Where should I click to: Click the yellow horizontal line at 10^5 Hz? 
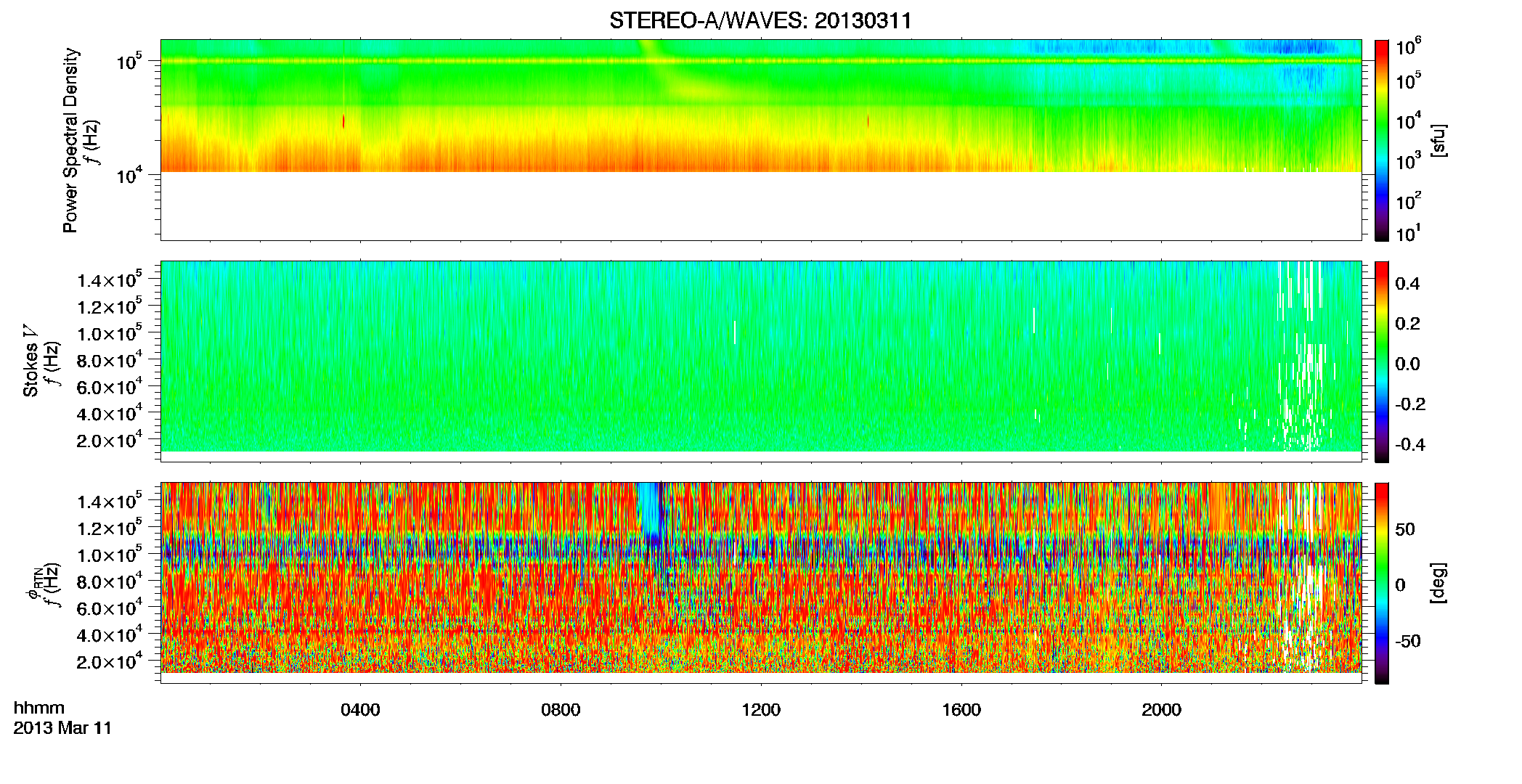tap(760, 62)
